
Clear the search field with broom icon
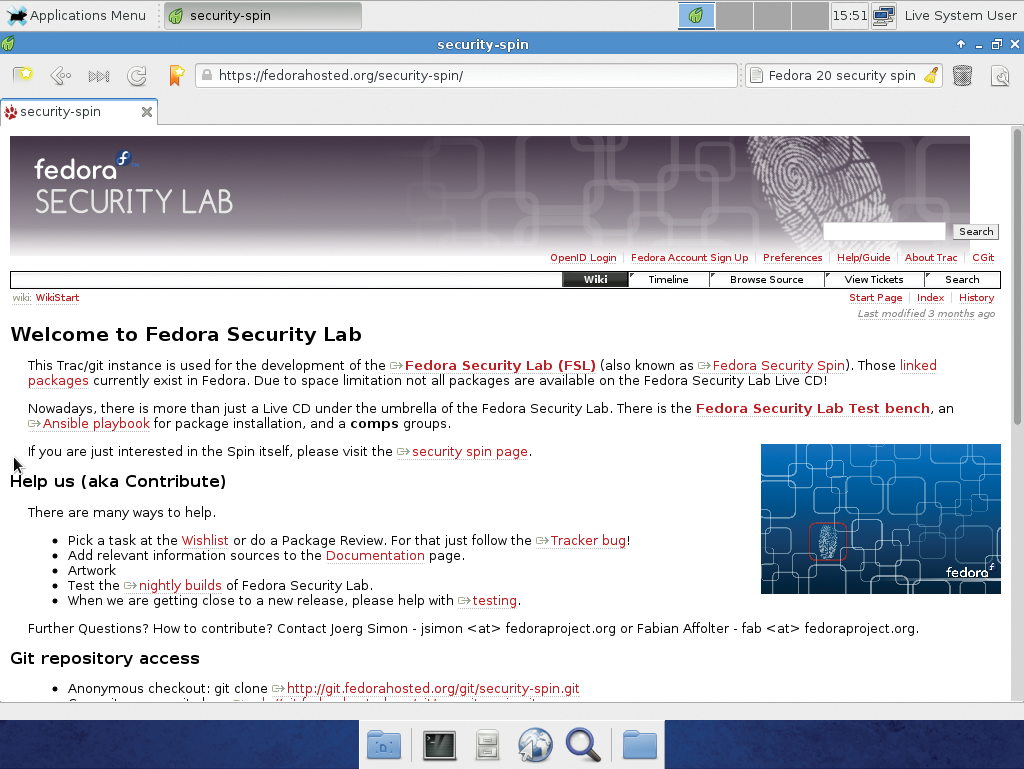[x=930, y=75]
